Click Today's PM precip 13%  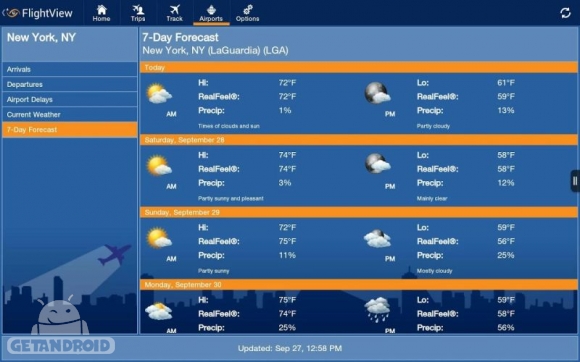tap(506, 110)
